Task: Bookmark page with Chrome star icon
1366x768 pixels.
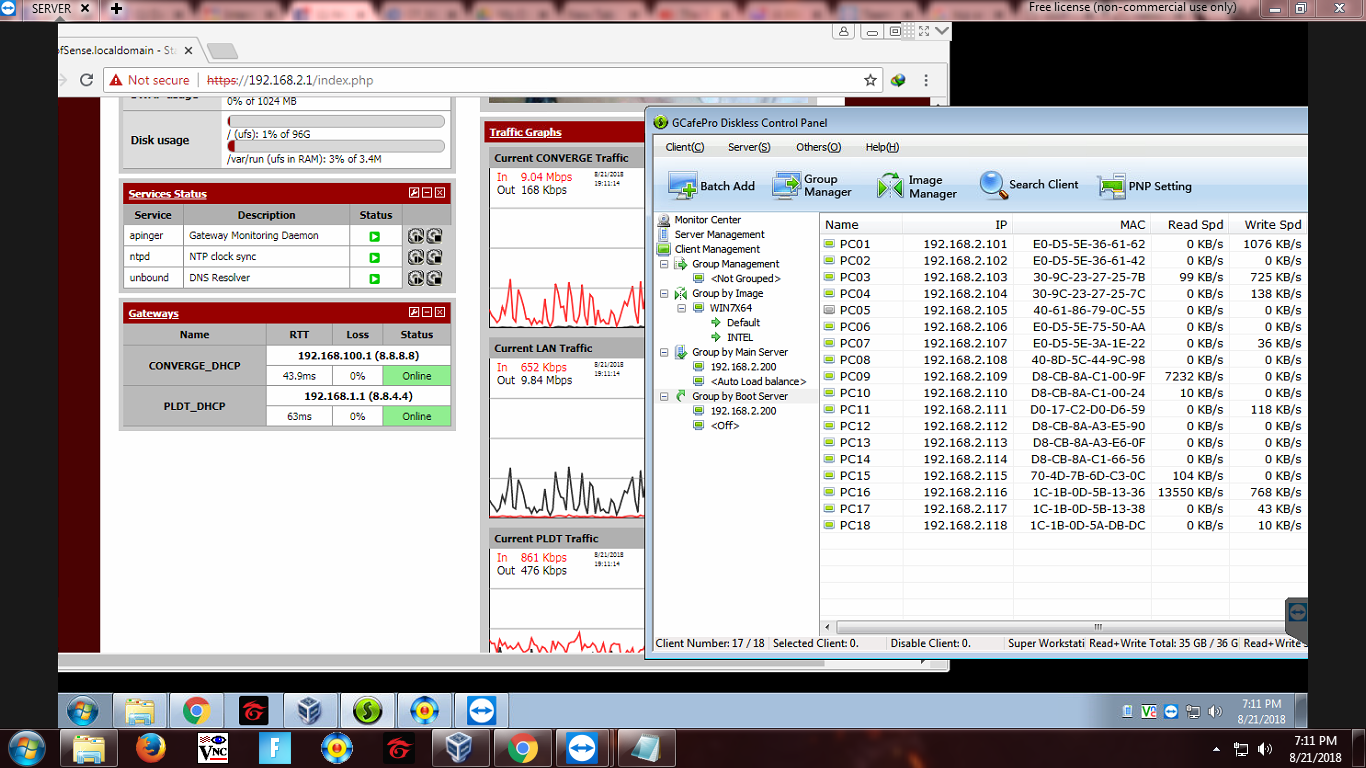Action: tap(870, 80)
